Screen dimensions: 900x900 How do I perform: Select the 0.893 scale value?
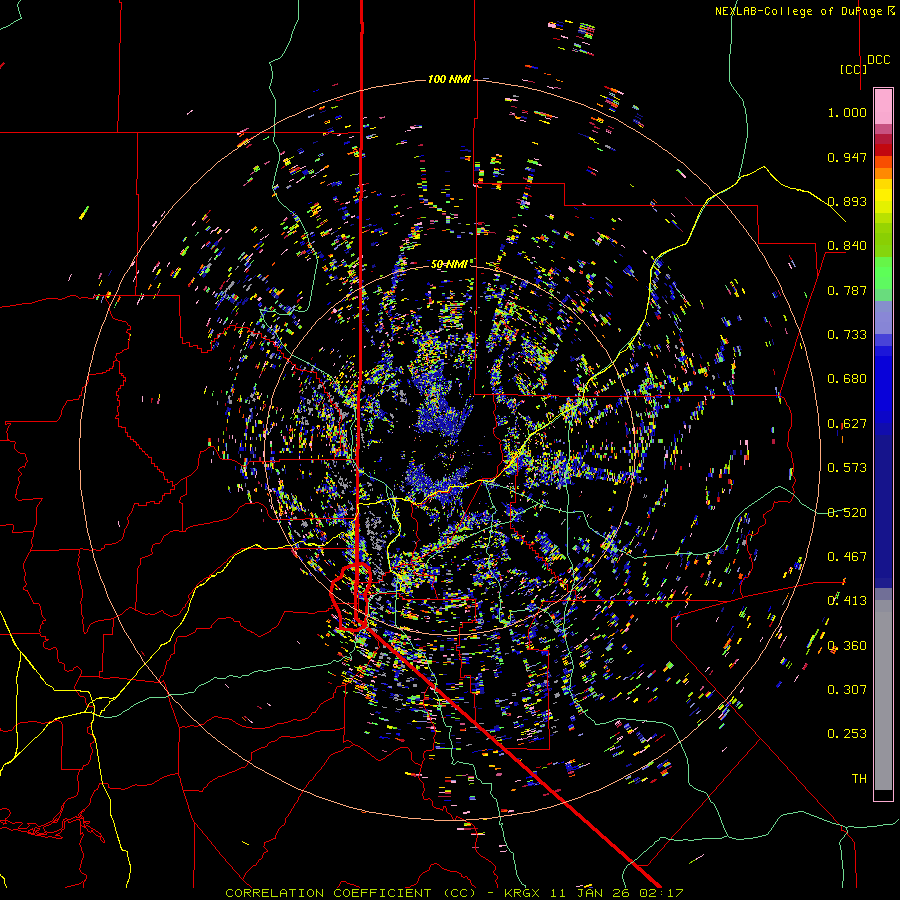[x=847, y=201]
